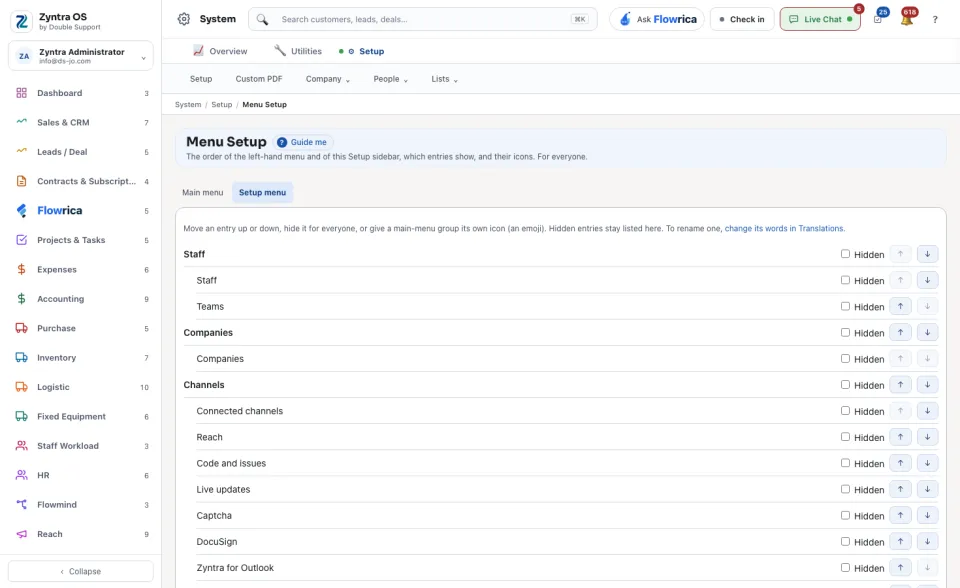Open Custom PDF submenu item

tap(259, 79)
